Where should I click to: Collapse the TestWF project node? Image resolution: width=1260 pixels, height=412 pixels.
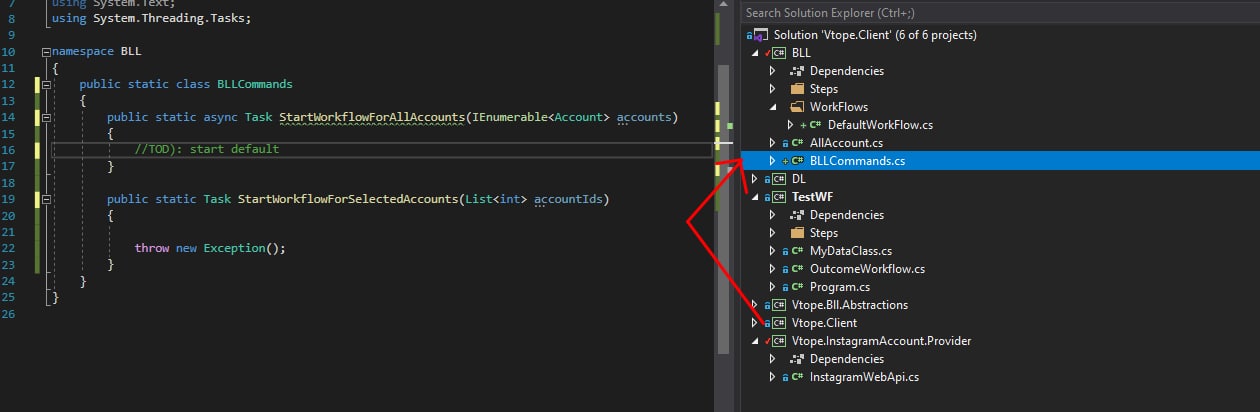pyautogui.click(x=755, y=197)
